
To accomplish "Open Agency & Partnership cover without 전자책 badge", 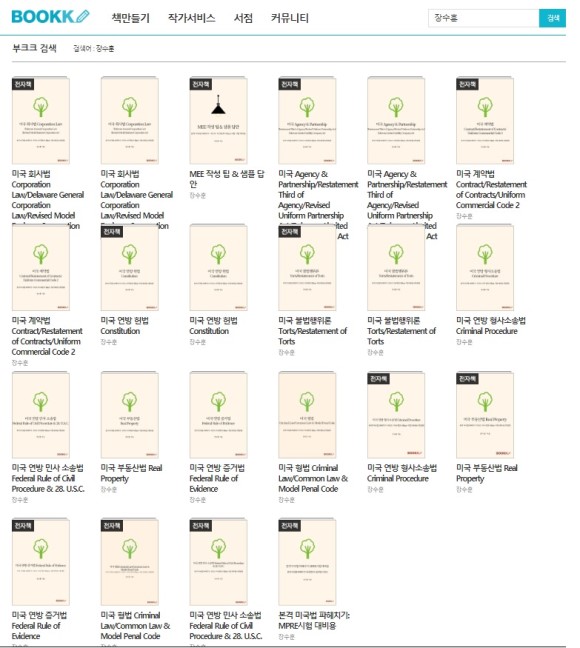I will (396, 120).
